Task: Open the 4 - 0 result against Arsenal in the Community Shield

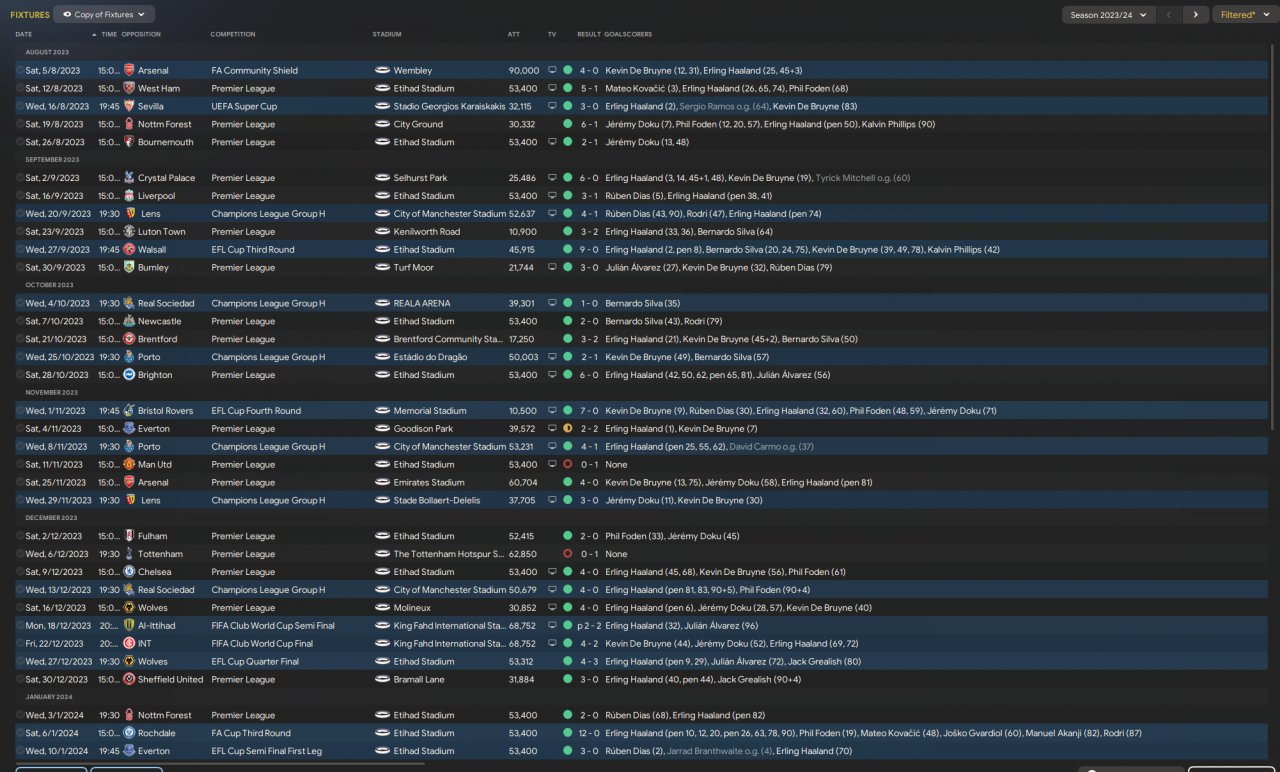Action: click(589, 71)
